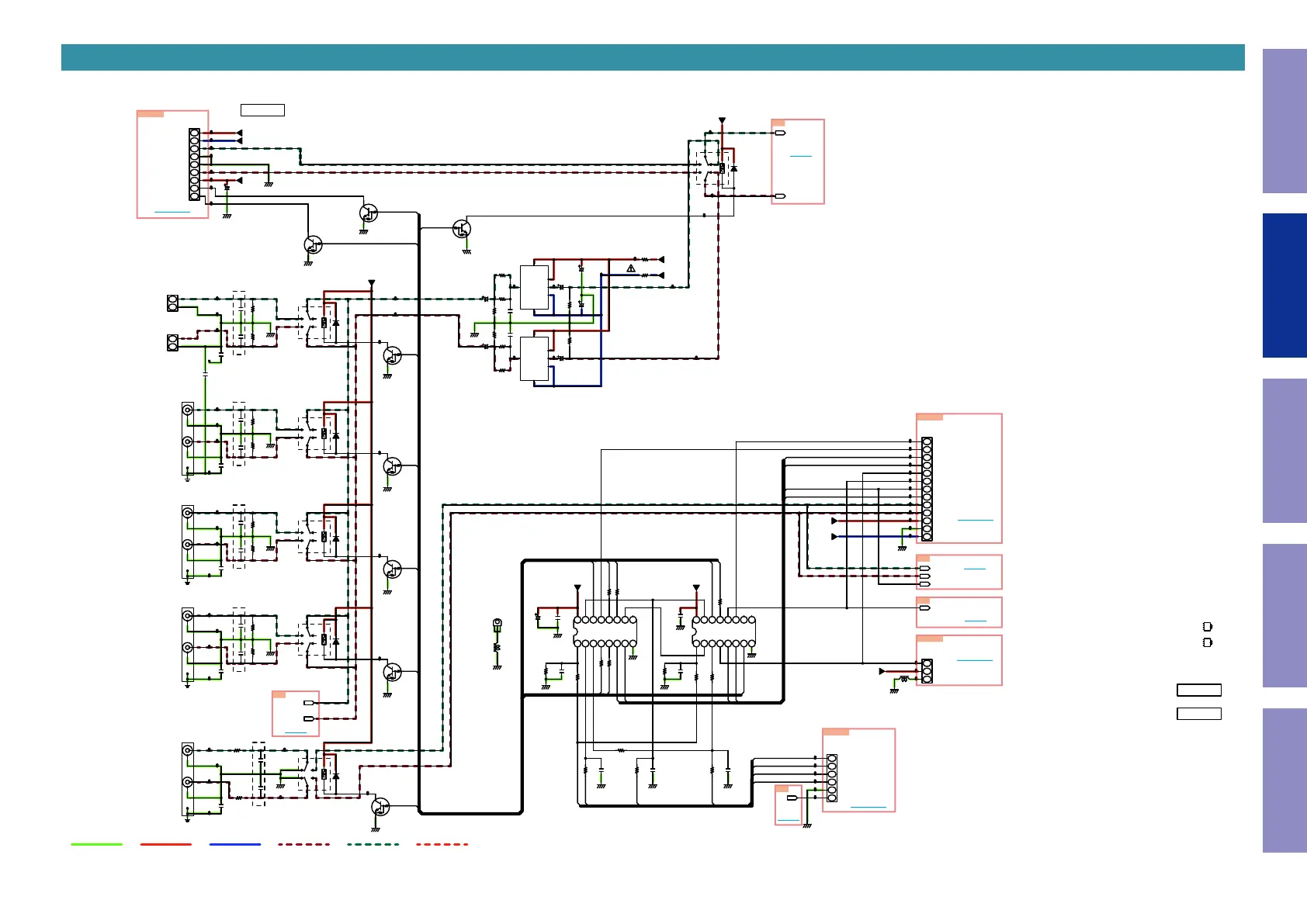Select the 13-pin connector on the right
The image size is (1307, 924).
click(x=927, y=489)
